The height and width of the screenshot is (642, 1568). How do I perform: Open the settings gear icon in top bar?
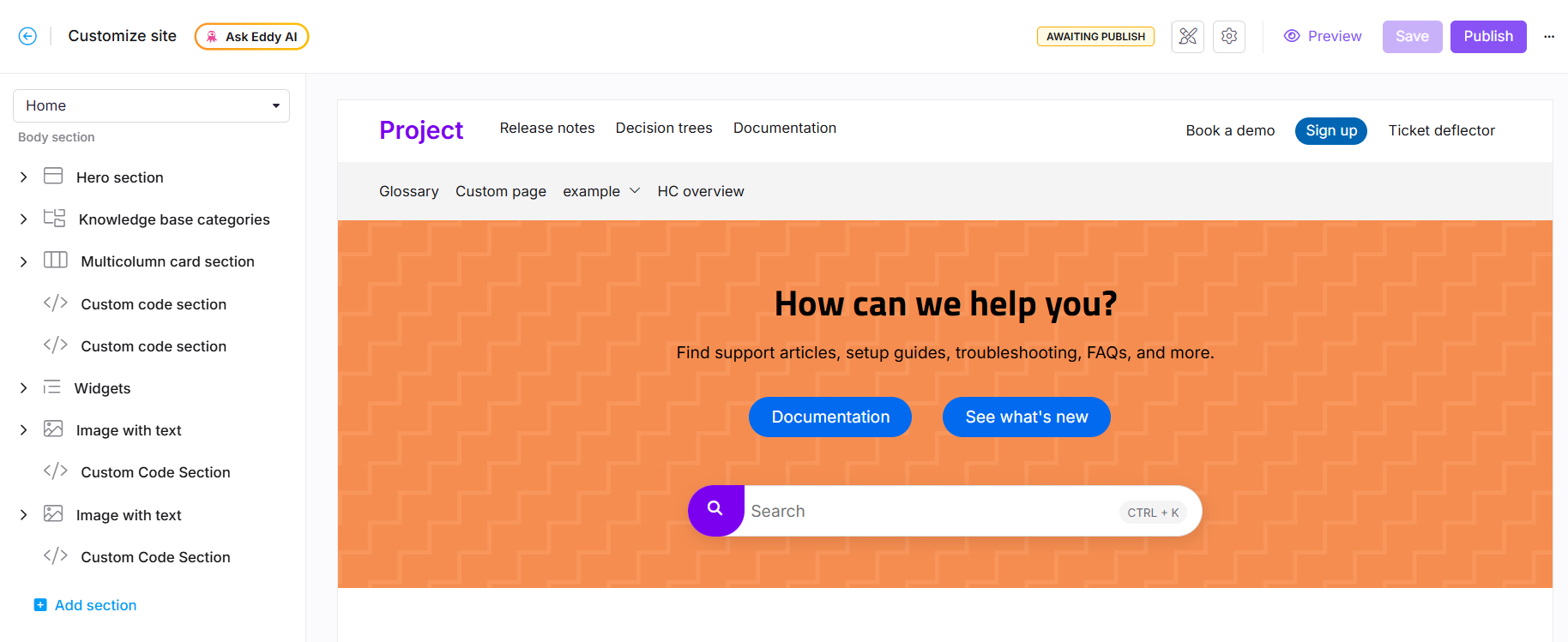(x=1229, y=36)
